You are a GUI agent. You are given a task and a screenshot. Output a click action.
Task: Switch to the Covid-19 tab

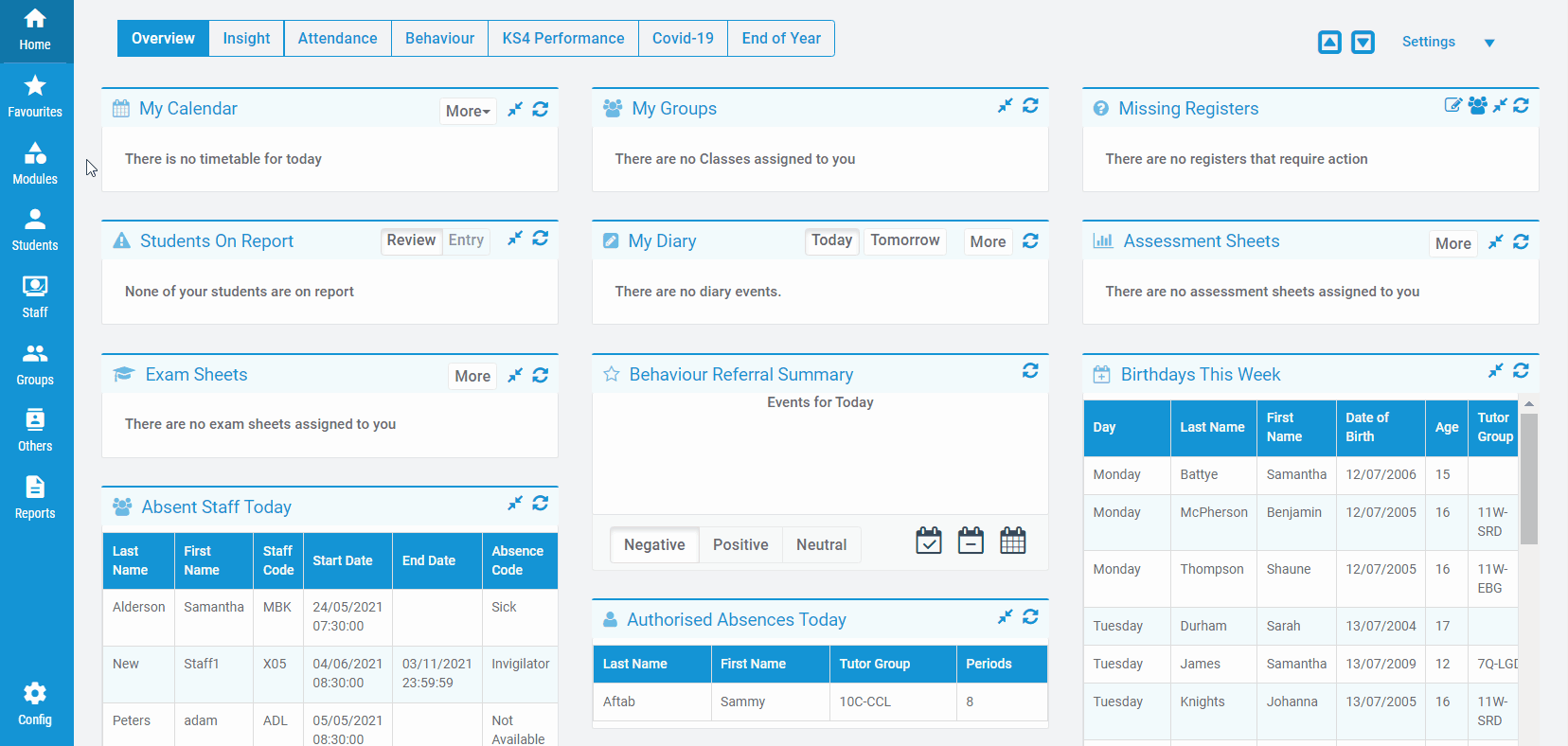pos(683,39)
